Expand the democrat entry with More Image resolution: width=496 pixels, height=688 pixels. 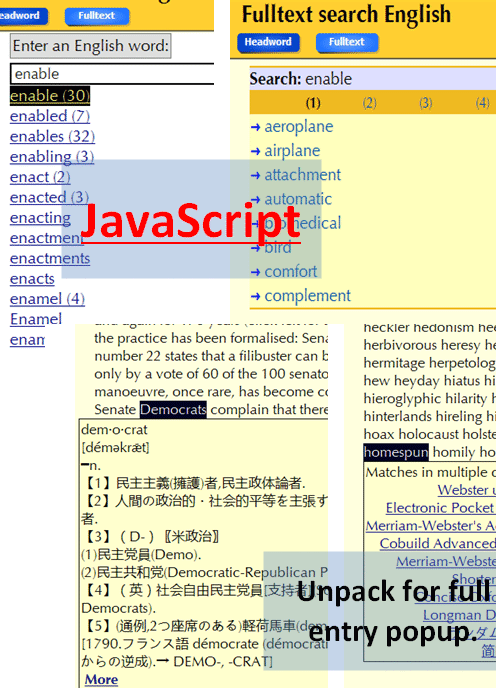tap(101, 679)
